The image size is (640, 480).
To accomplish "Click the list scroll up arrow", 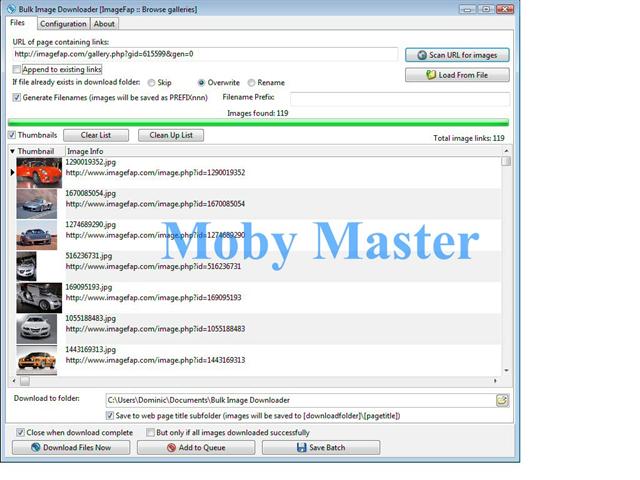I will click(x=506, y=151).
